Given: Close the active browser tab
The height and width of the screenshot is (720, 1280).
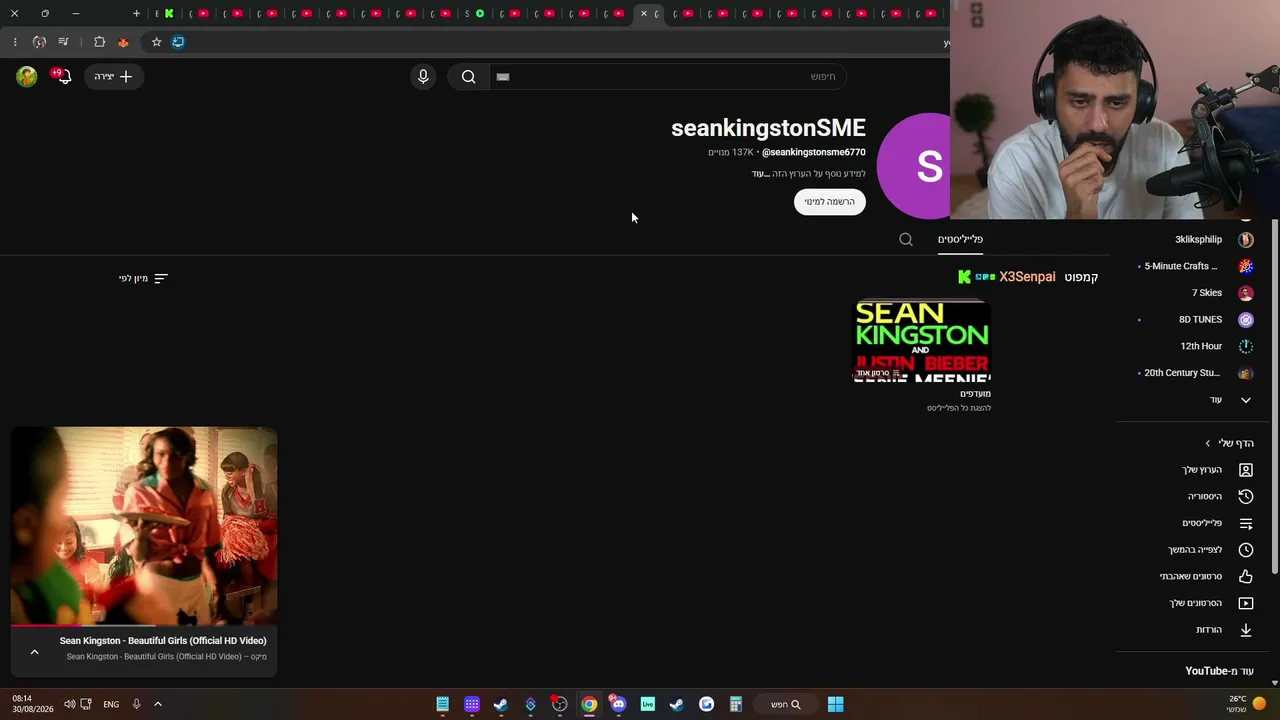Looking at the screenshot, I should point(643,14).
